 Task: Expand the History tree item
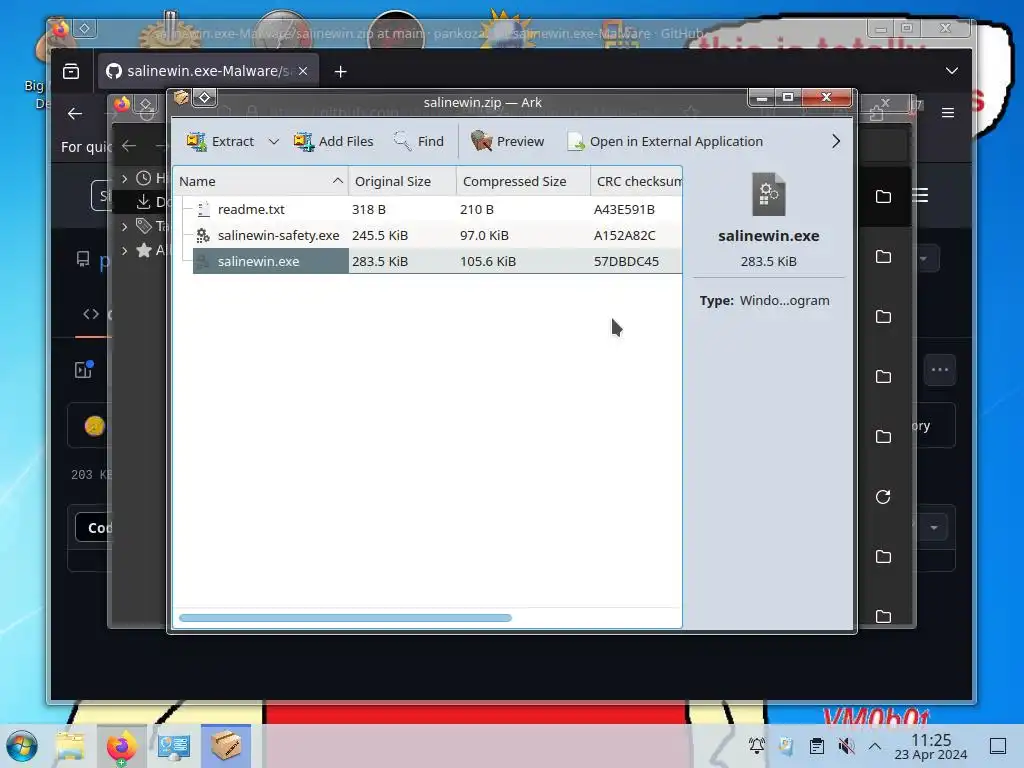pyautogui.click(x=125, y=178)
